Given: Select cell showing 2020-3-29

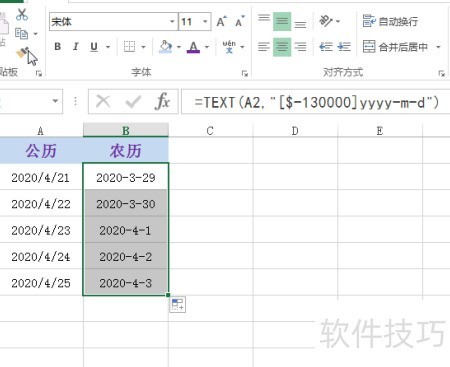Looking at the screenshot, I should click(x=126, y=177).
